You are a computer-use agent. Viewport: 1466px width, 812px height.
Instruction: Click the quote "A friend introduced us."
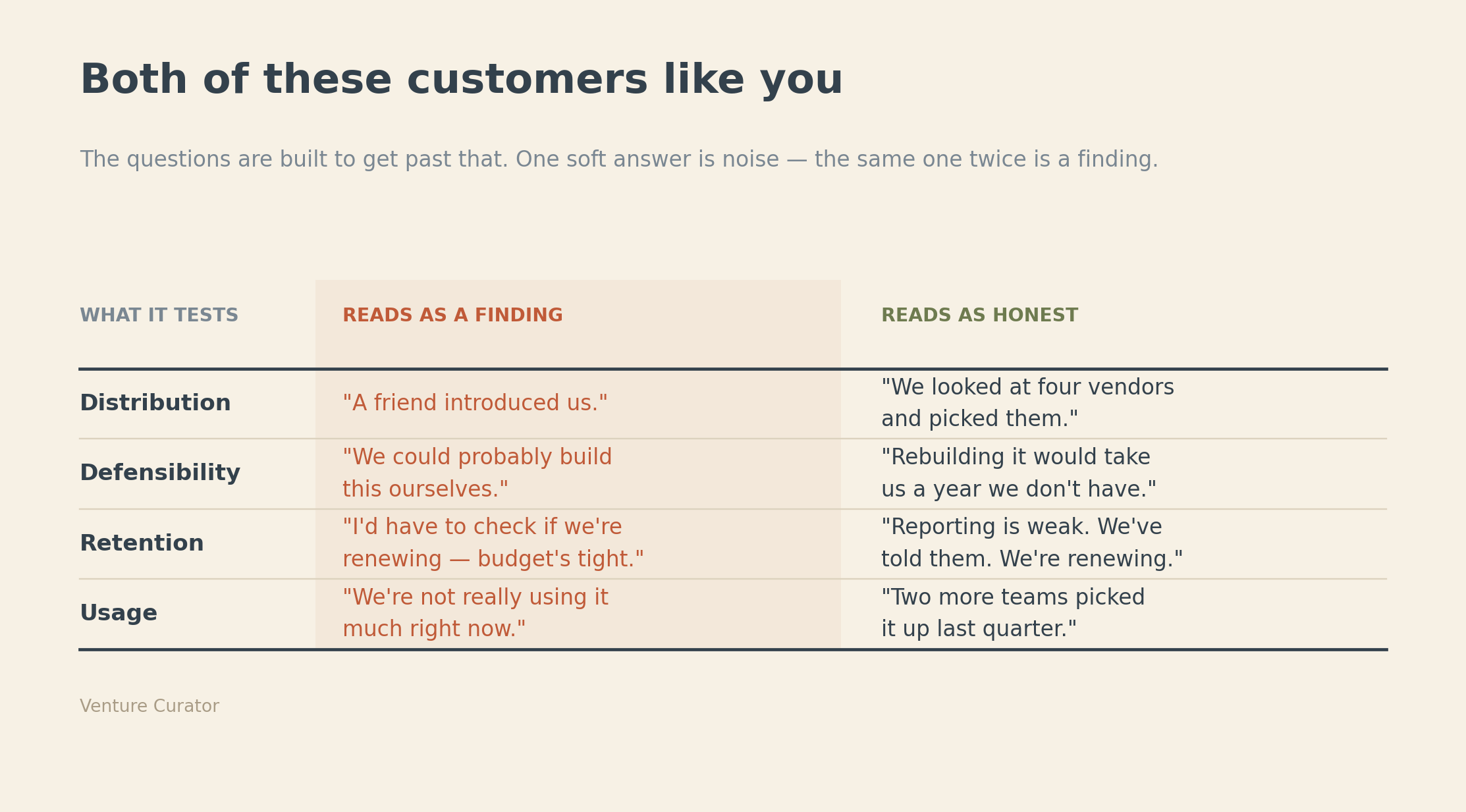coord(475,403)
